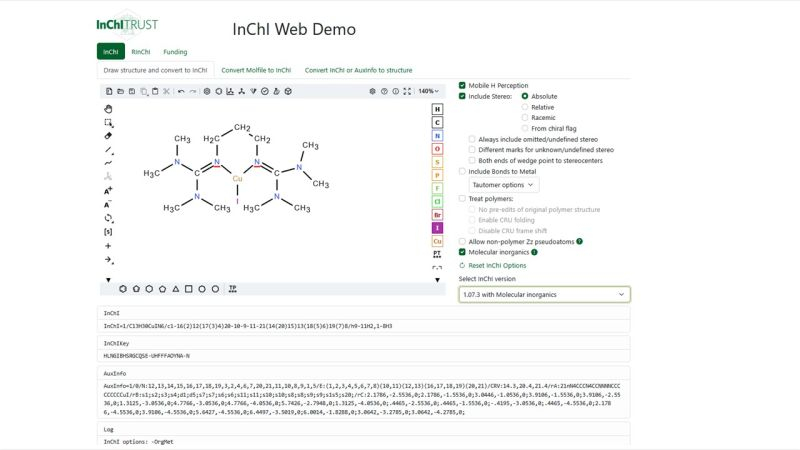This screenshot has width=800, height=450.
Task: Select the Charge Plus (A+) tool
Action: (108, 190)
